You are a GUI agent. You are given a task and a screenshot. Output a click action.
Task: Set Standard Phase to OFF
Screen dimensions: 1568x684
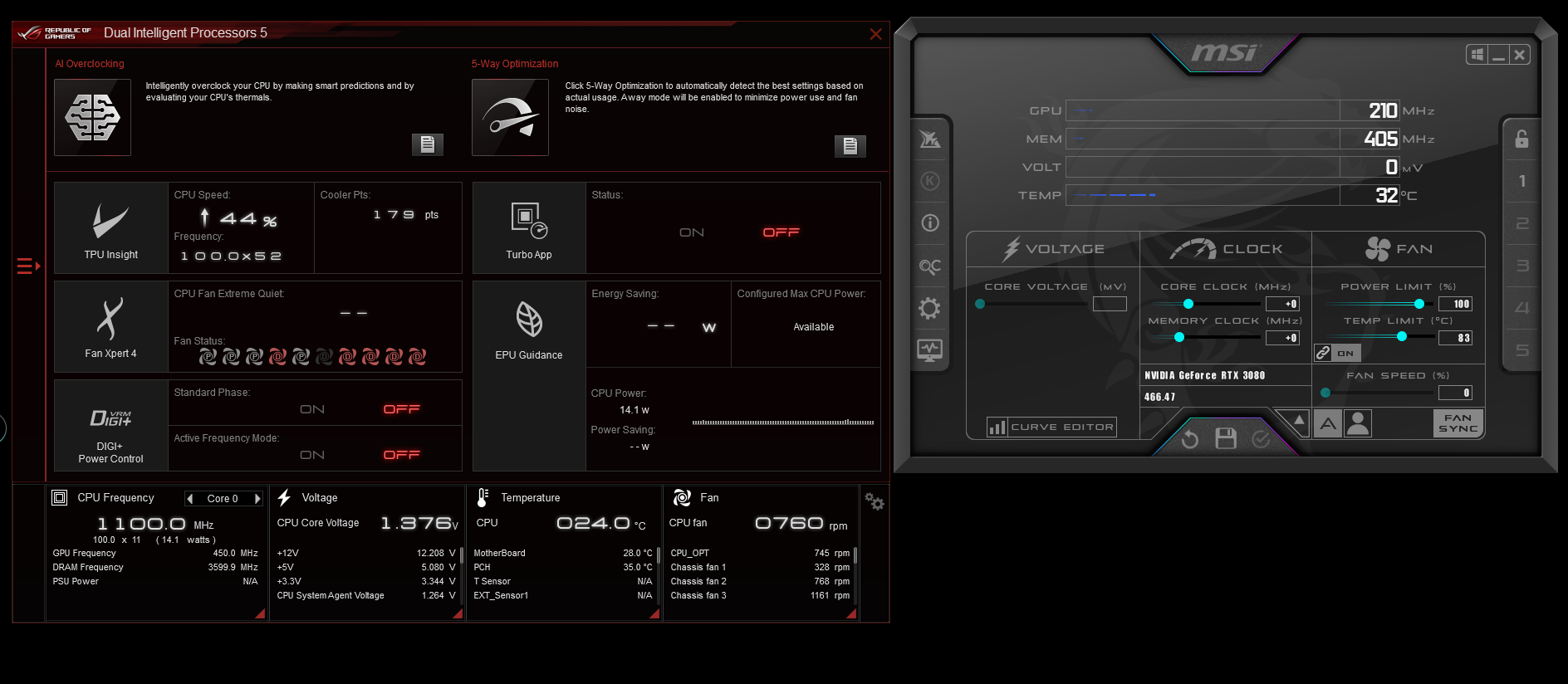click(x=402, y=409)
